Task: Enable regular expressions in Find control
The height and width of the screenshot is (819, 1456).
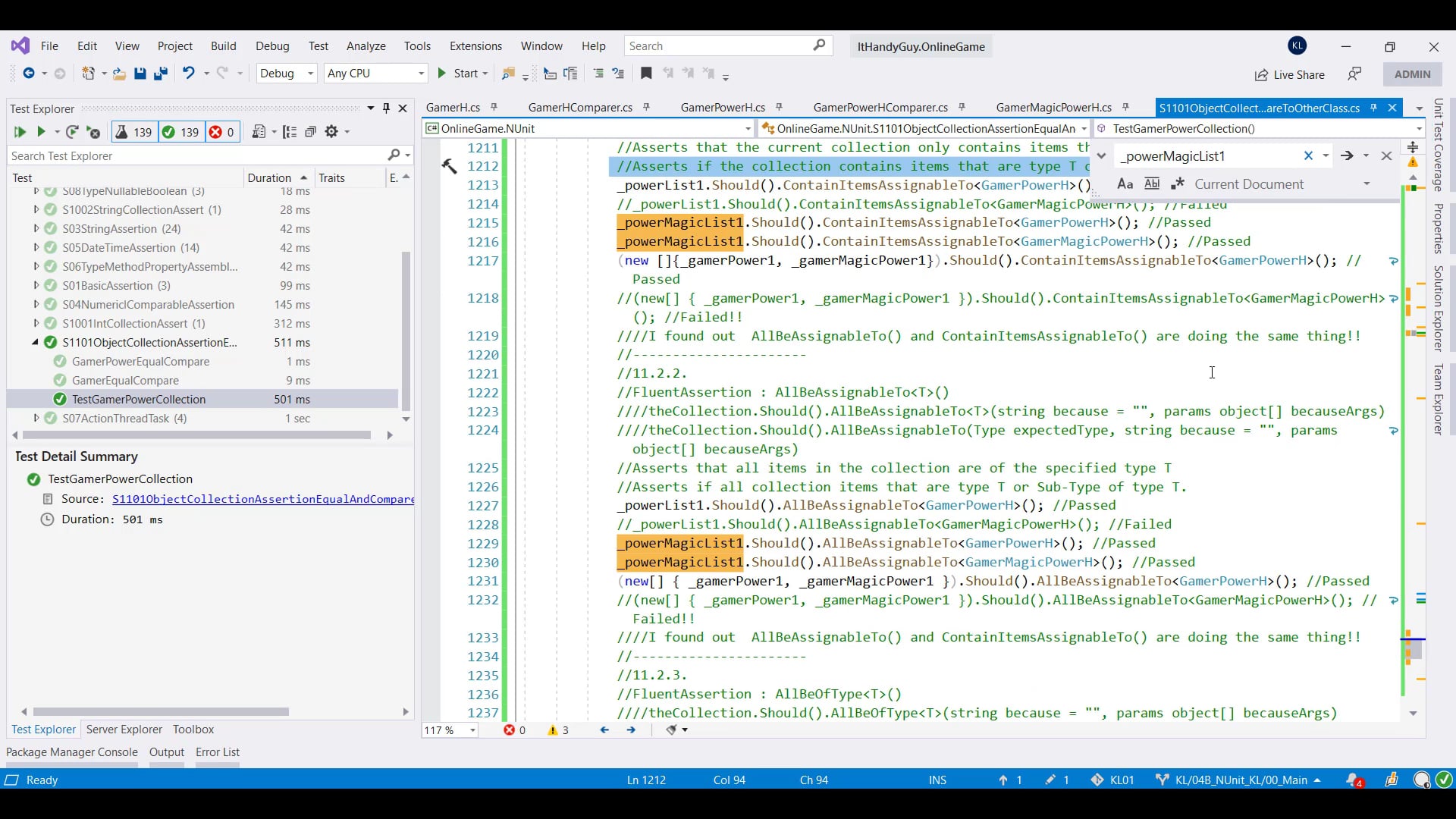Action: pyautogui.click(x=1177, y=184)
